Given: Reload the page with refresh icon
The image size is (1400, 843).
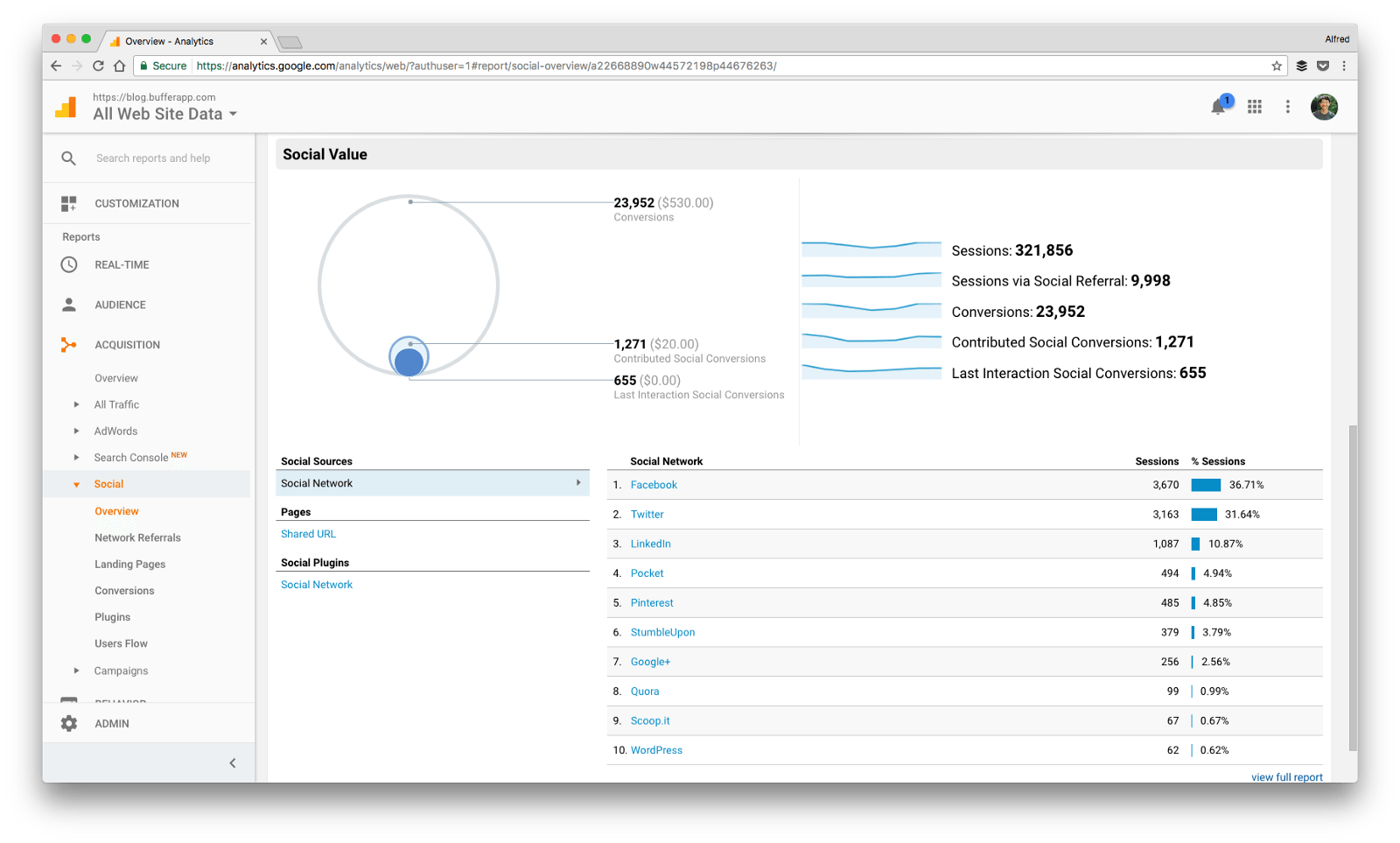Looking at the screenshot, I should [98, 66].
